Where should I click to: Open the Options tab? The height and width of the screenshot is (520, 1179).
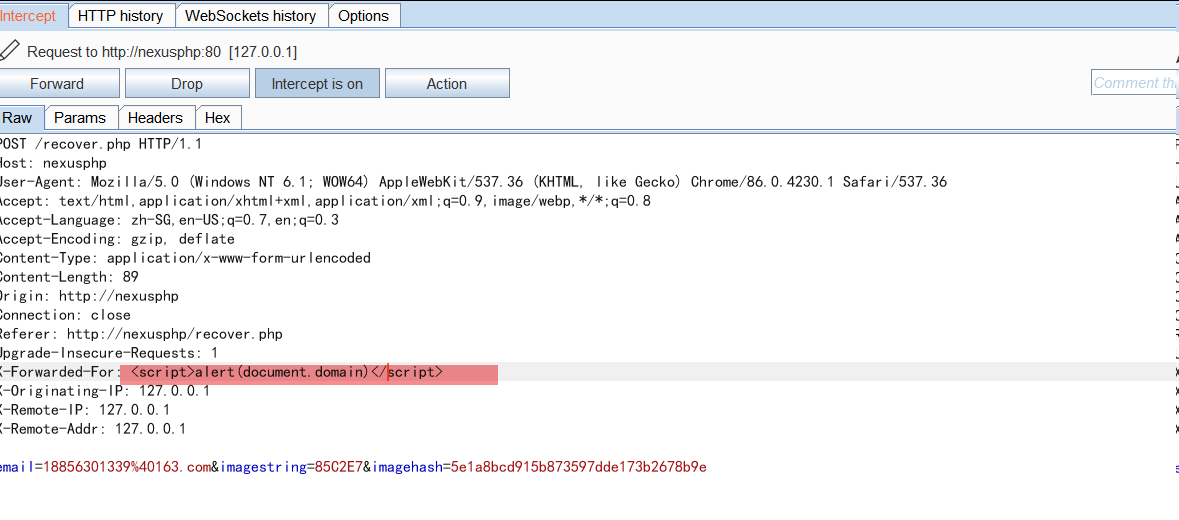(364, 16)
